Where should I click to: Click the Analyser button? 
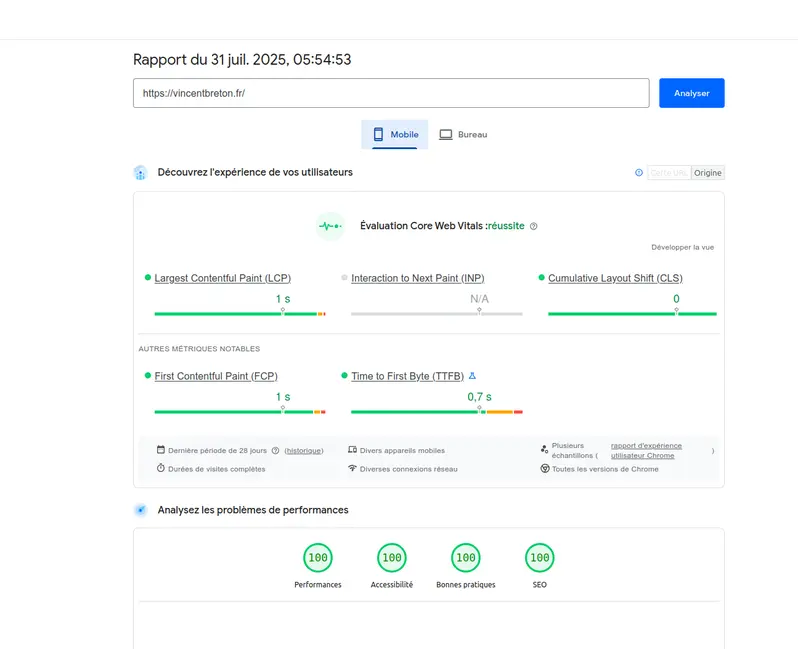click(x=691, y=93)
